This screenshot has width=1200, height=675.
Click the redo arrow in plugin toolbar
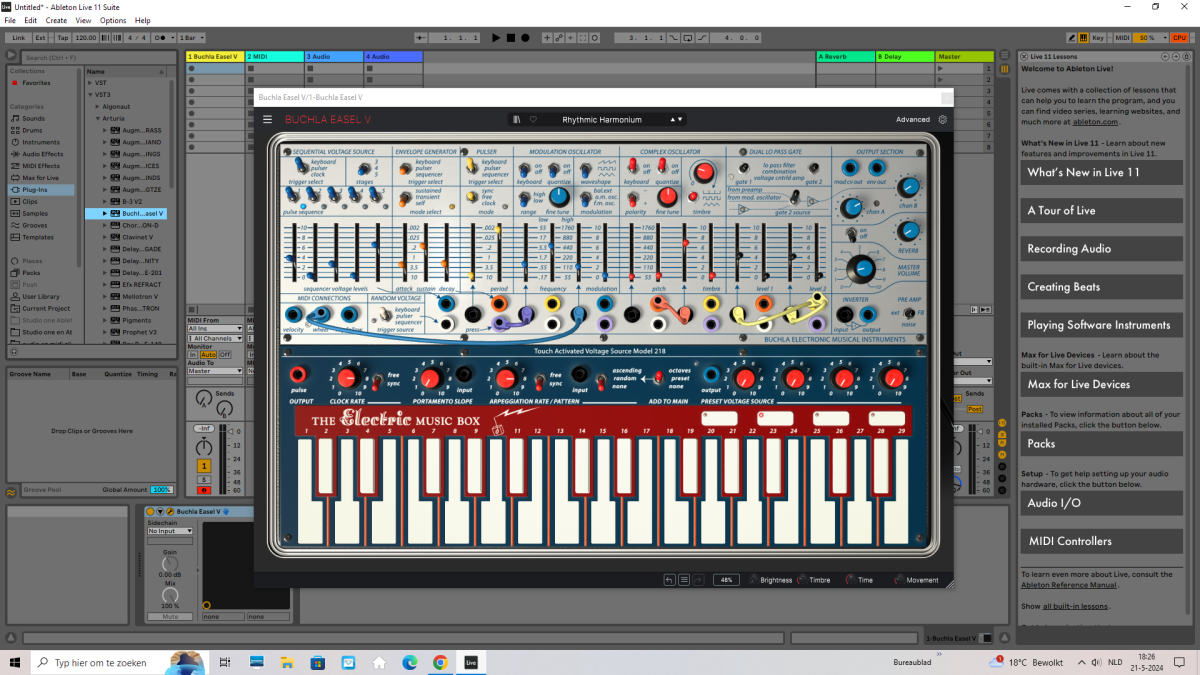point(699,579)
